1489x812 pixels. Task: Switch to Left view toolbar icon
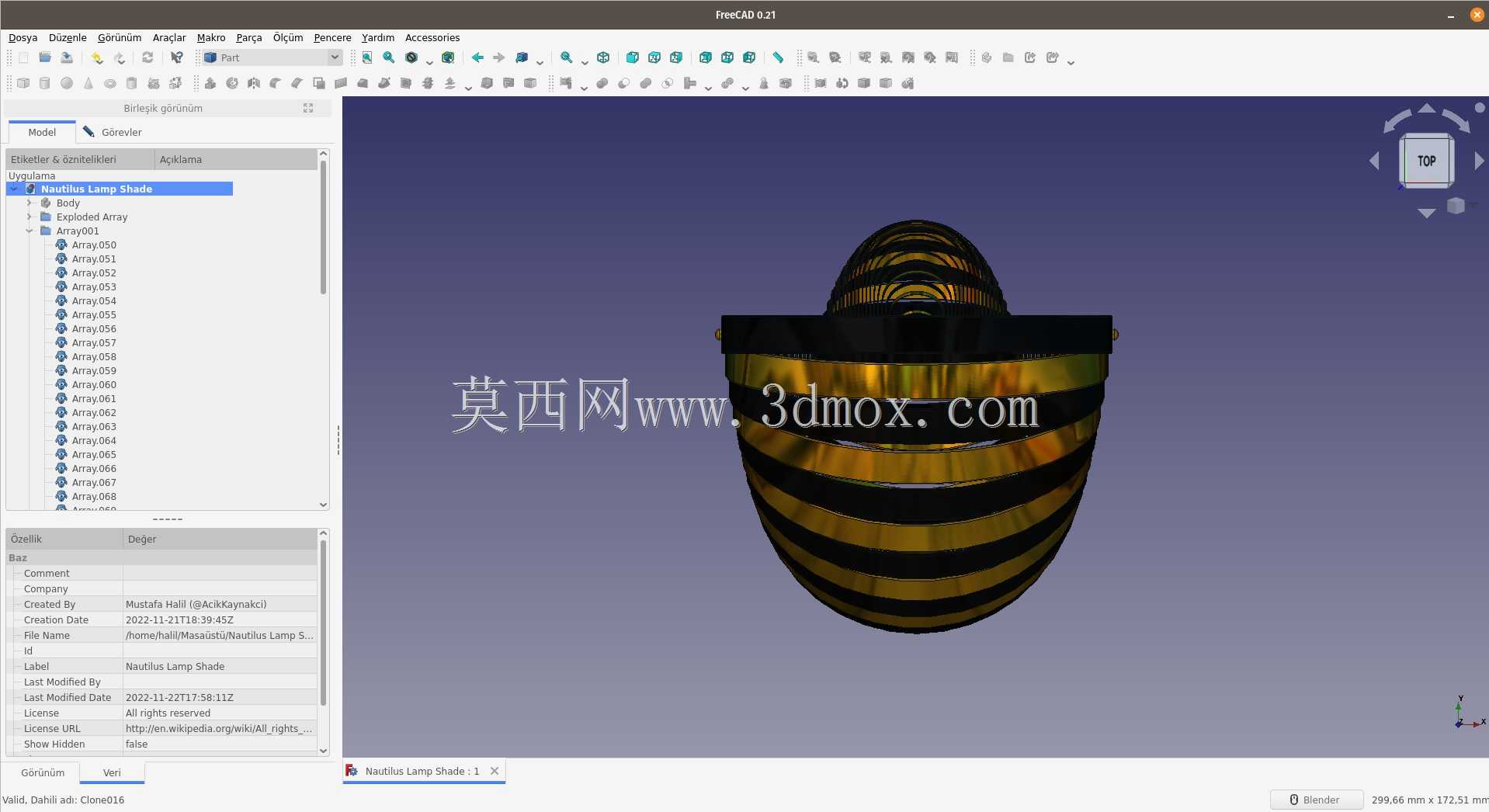749,57
